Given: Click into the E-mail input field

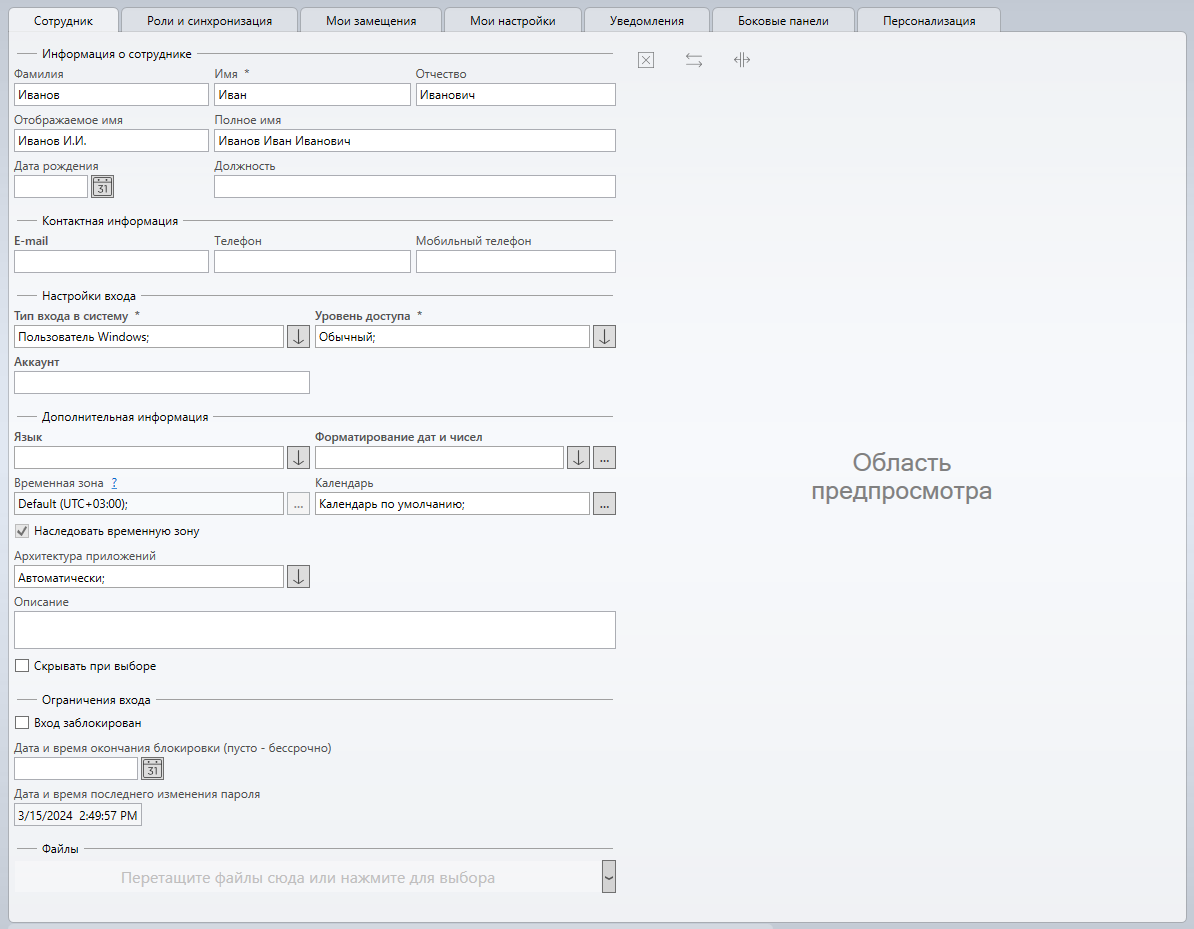Looking at the screenshot, I should pyautogui.click(x=111, y=261).
